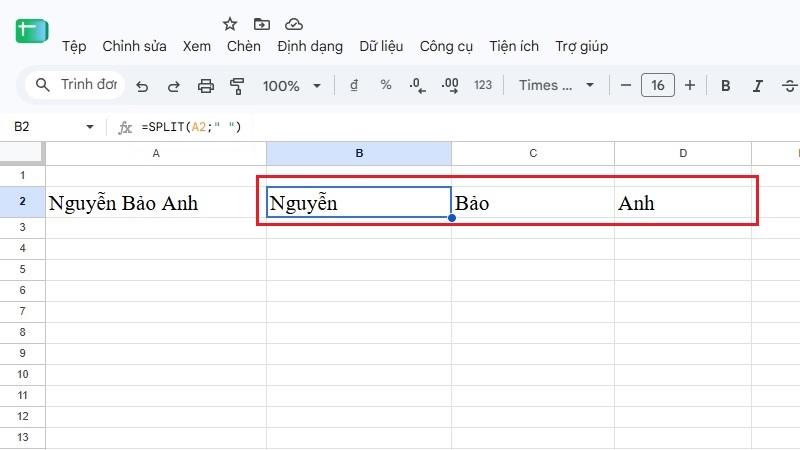
Task: Select row 10 header
Action: (22, 374)
